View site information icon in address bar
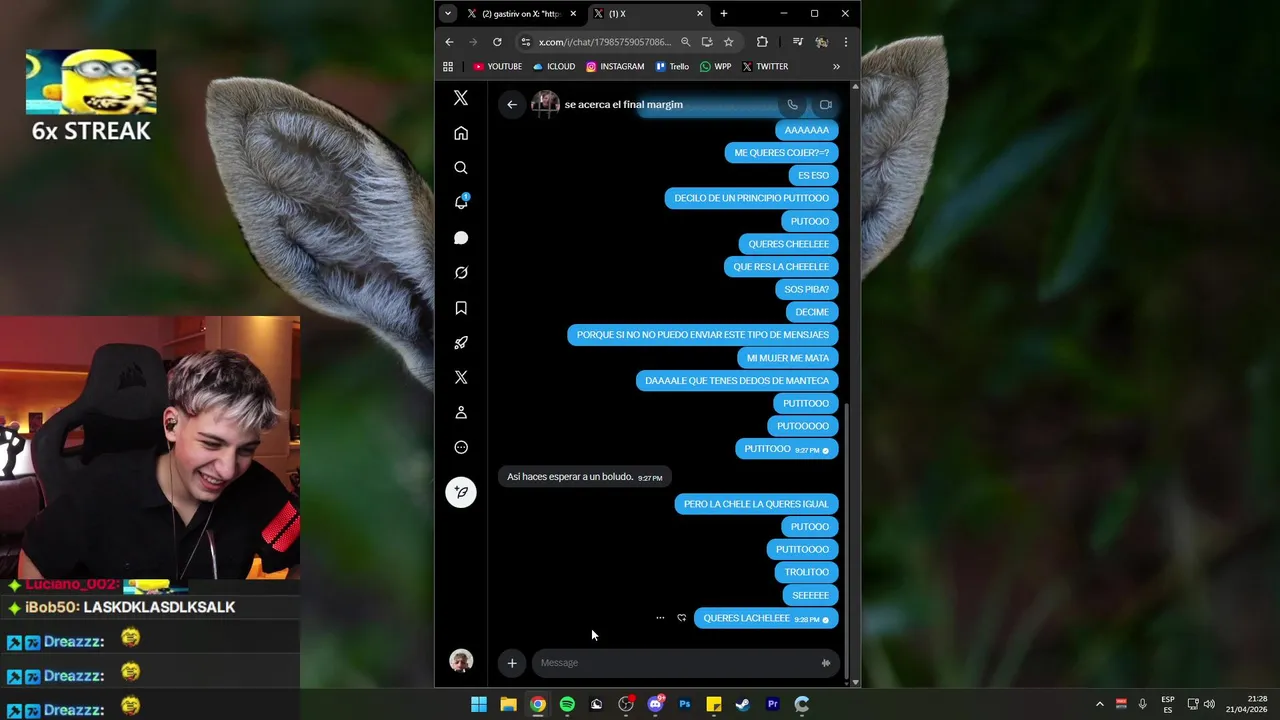Screen dimensions: 1280x720 tap(526, 42)
